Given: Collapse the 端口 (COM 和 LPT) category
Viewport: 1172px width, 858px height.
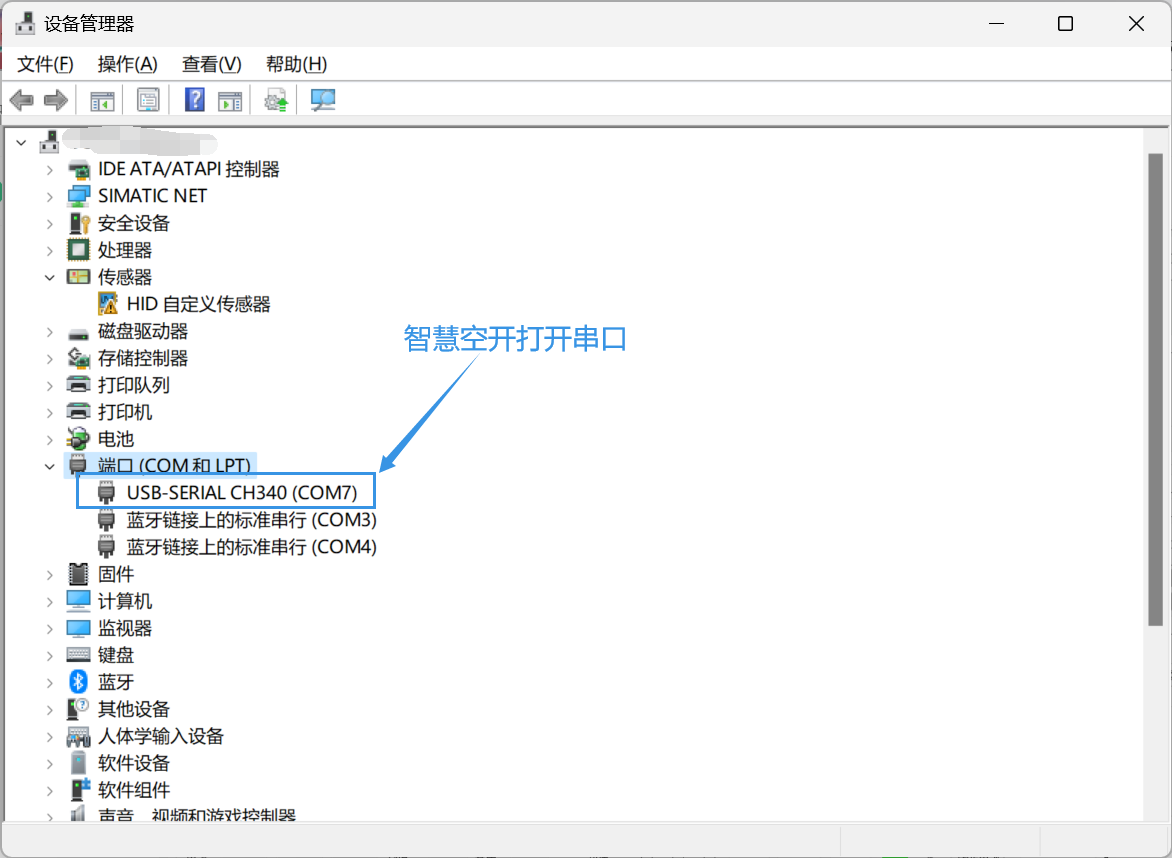Looking at the screenshot, I should coord(50,466).
